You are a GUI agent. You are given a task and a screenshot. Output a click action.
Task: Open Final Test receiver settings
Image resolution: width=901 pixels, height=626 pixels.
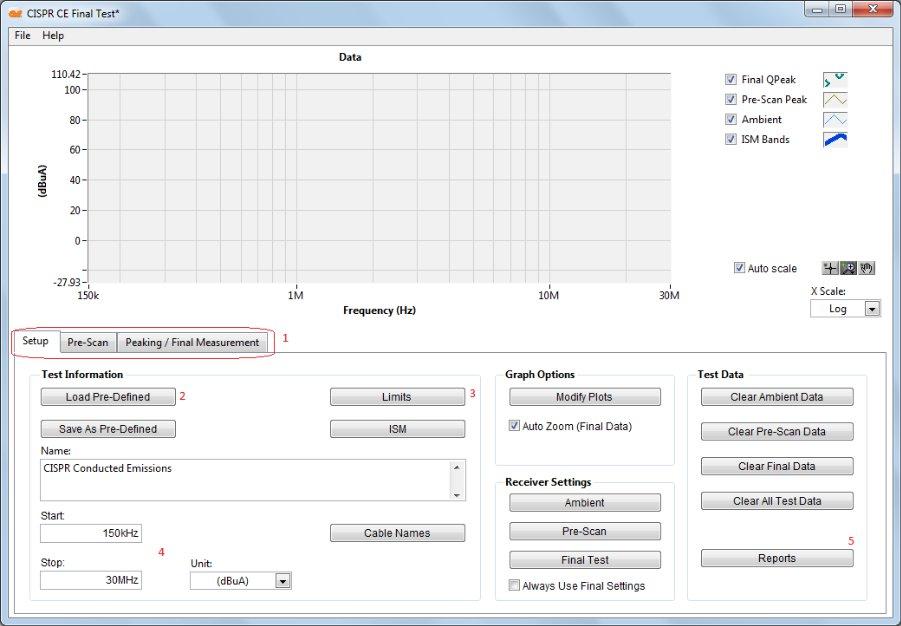pos(584,560)
